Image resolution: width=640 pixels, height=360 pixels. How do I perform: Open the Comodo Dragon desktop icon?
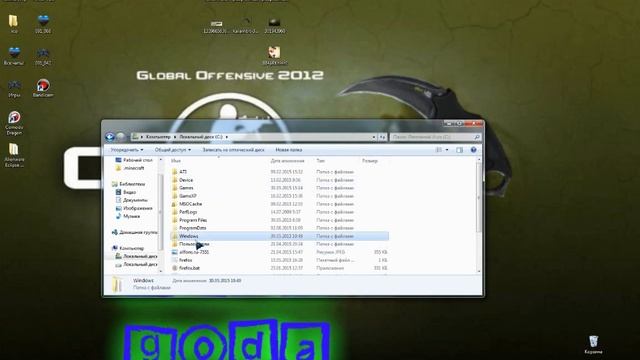point(14,123)
